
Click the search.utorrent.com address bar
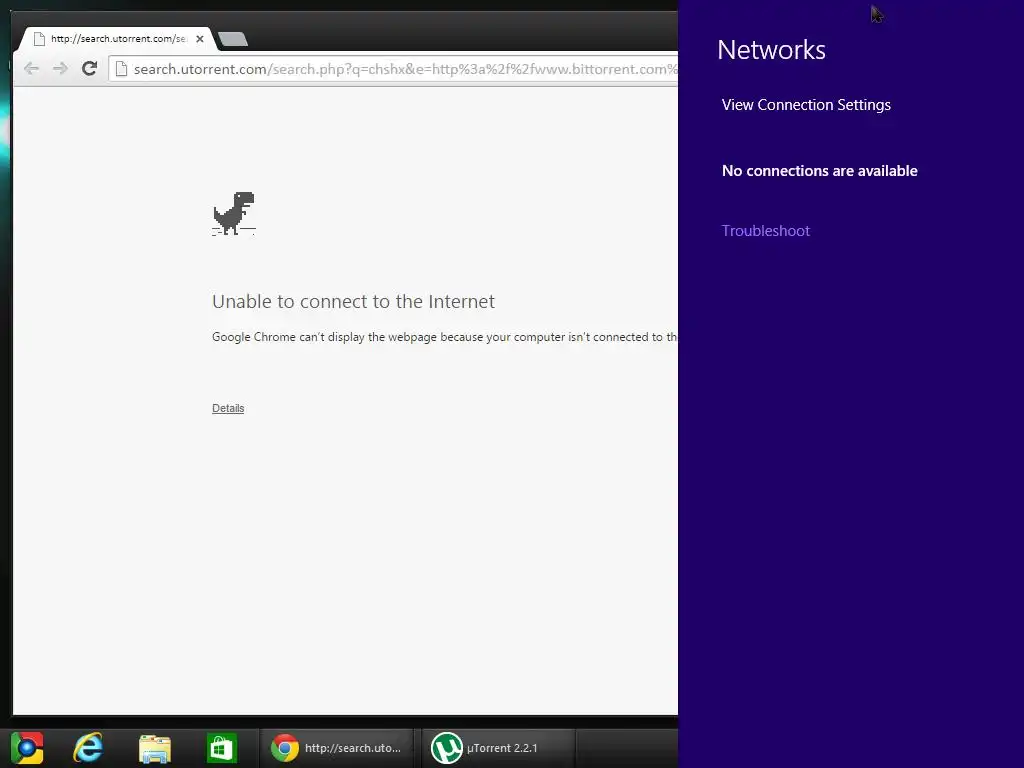394,69
